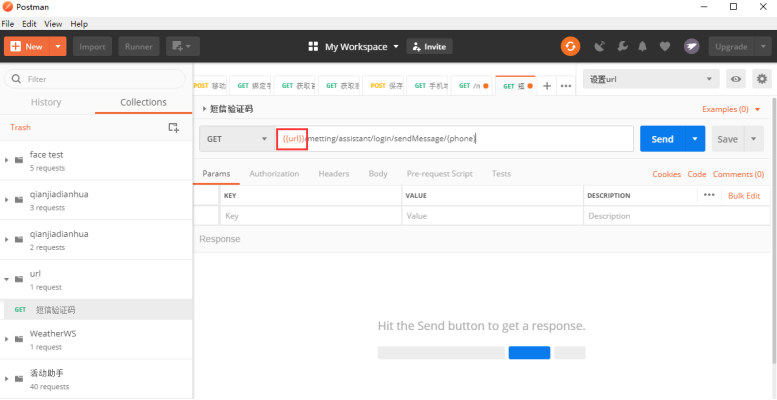The height and width of the screenshot is (400, 777).
Task: Open the Send dropdown arrow
Action: point(695,139)
